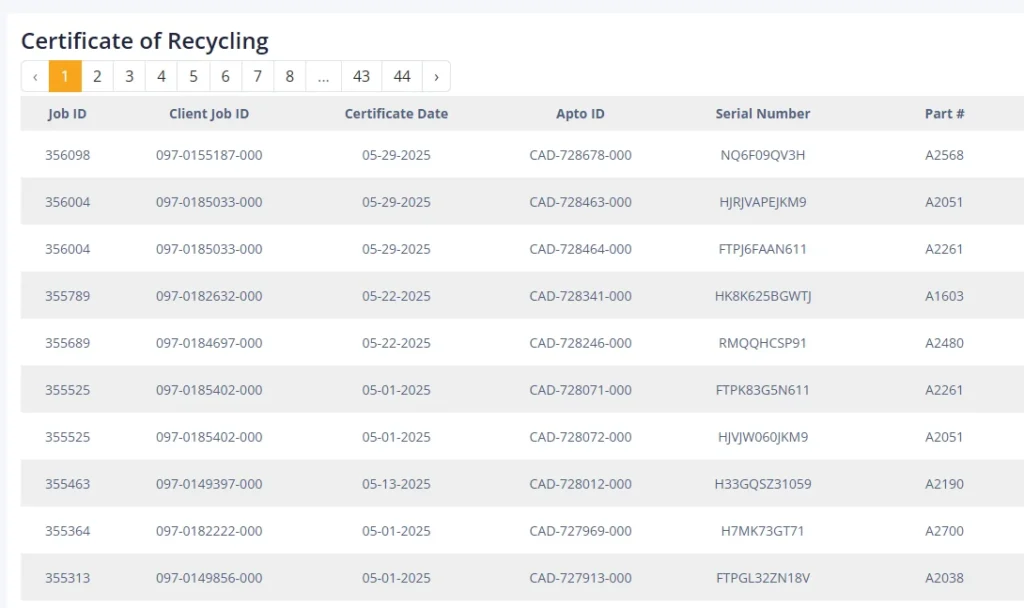Select Job ID 356098 cell
1024x608 pixels.
67,155
